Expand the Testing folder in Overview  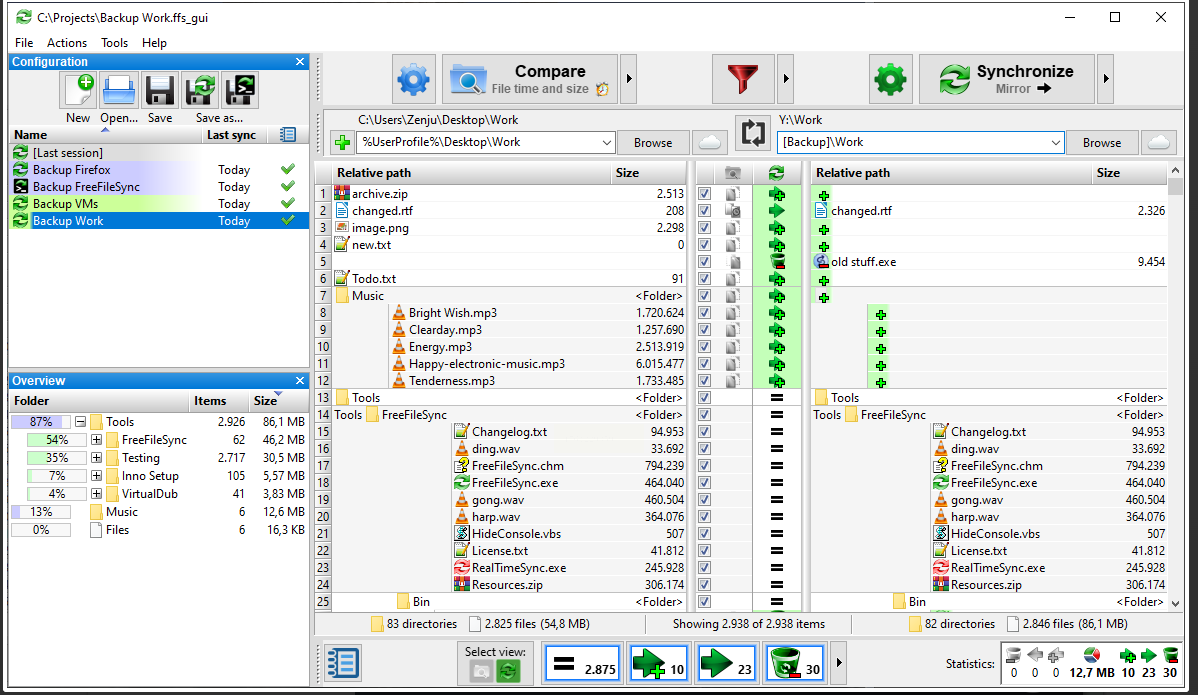pos(96,458)
